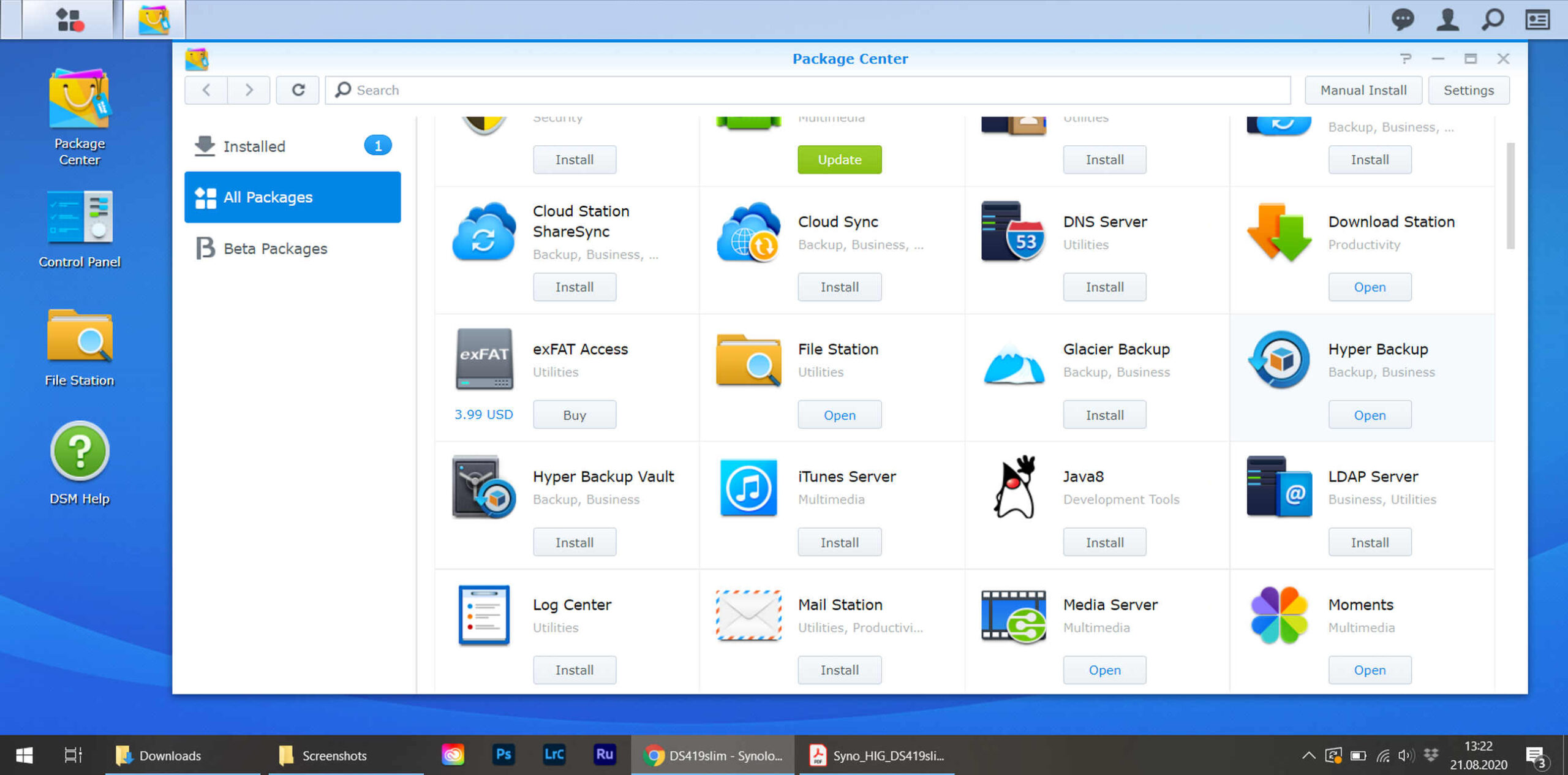Switch to Beta Packages
Image resolution: width=1568 pixels, height=775 pixels.
[292, 249]
